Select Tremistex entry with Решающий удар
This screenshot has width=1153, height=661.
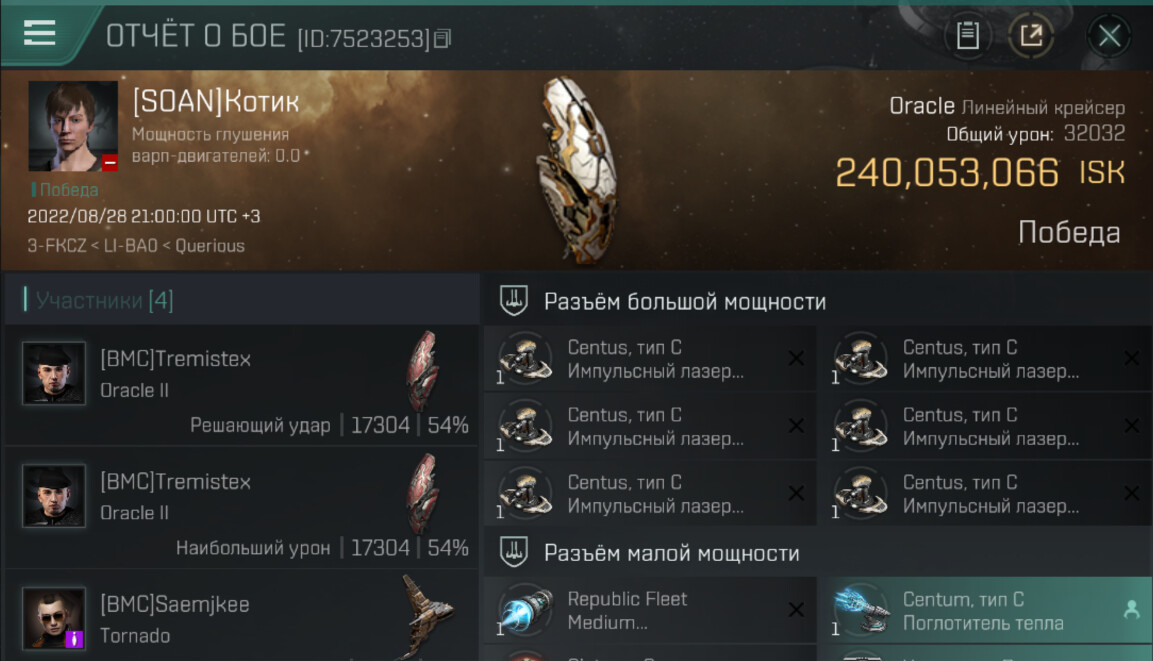(x=242, y=384)
